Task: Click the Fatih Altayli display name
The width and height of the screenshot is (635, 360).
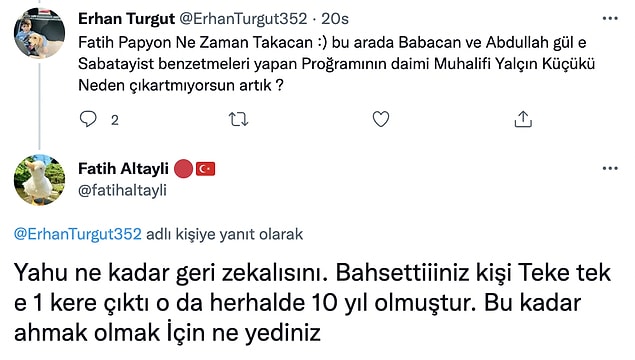Action: click(x=124, y=168)
